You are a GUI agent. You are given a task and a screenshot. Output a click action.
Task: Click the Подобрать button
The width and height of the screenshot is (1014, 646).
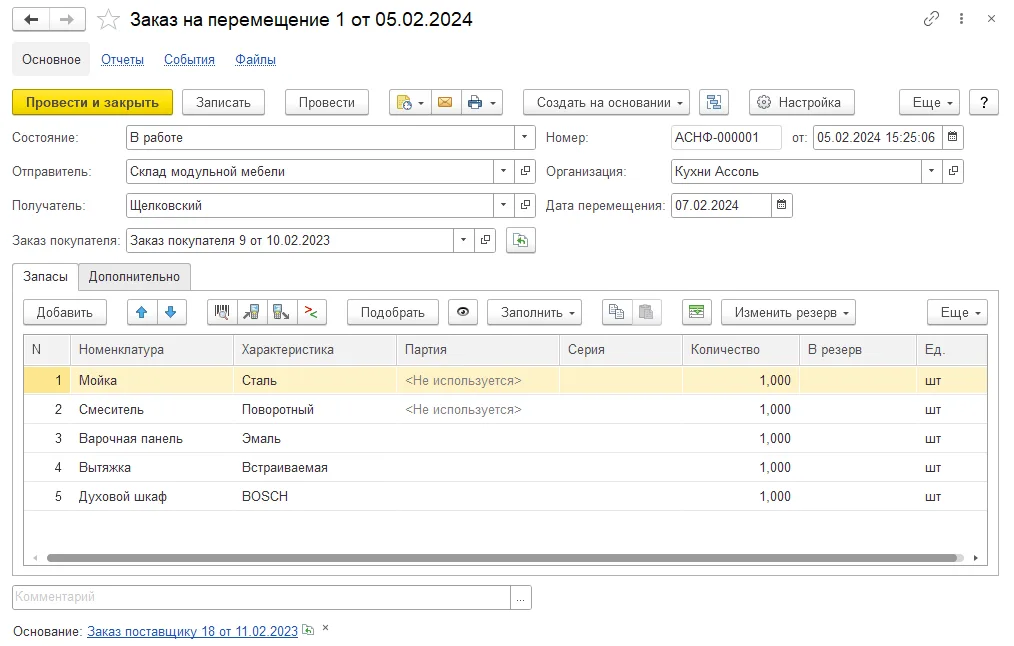pos(393,312)
